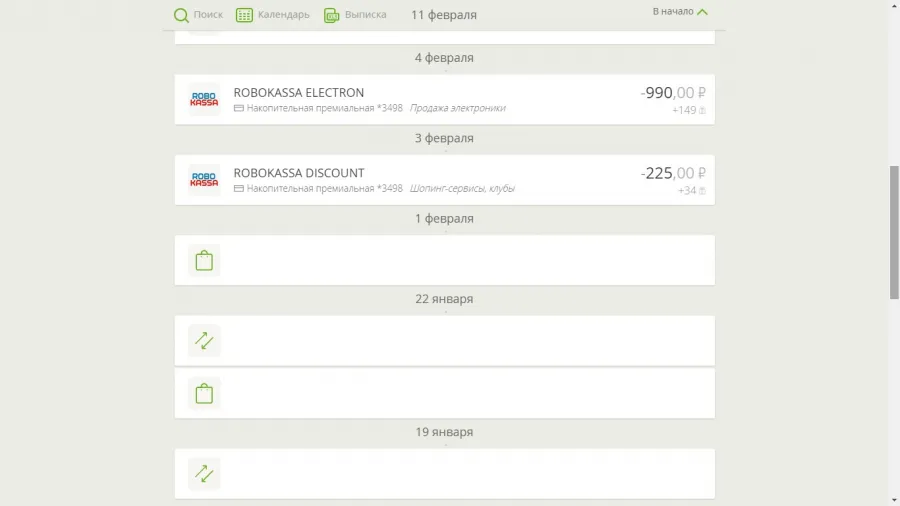Click the +149 bonus points indicator
The width and height of the screenshot is (900, 506).
click(x=689, y=110)
